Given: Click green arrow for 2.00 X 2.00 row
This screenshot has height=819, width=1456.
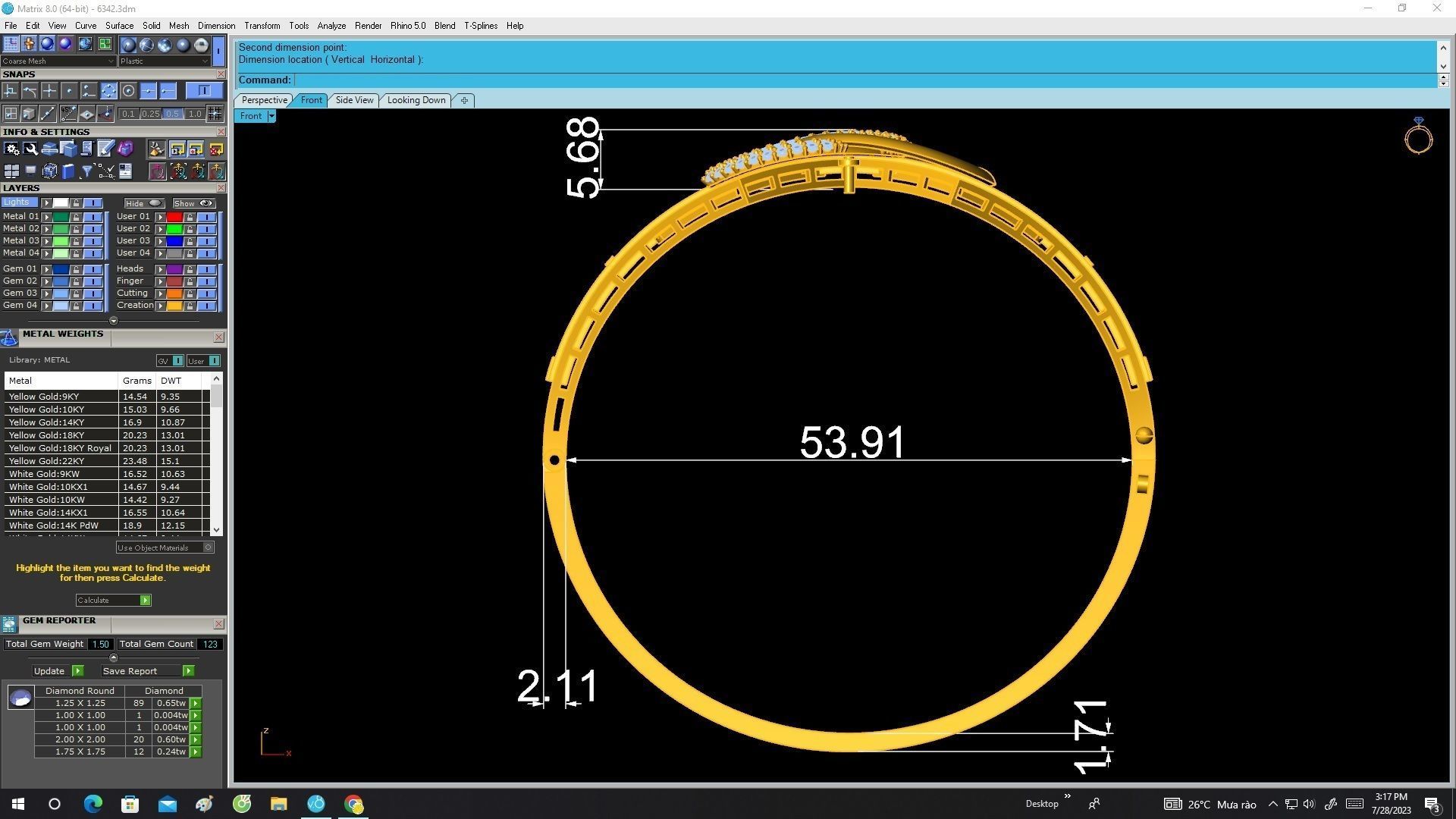Looking at the screenshot, I should (x=196, y=740).
